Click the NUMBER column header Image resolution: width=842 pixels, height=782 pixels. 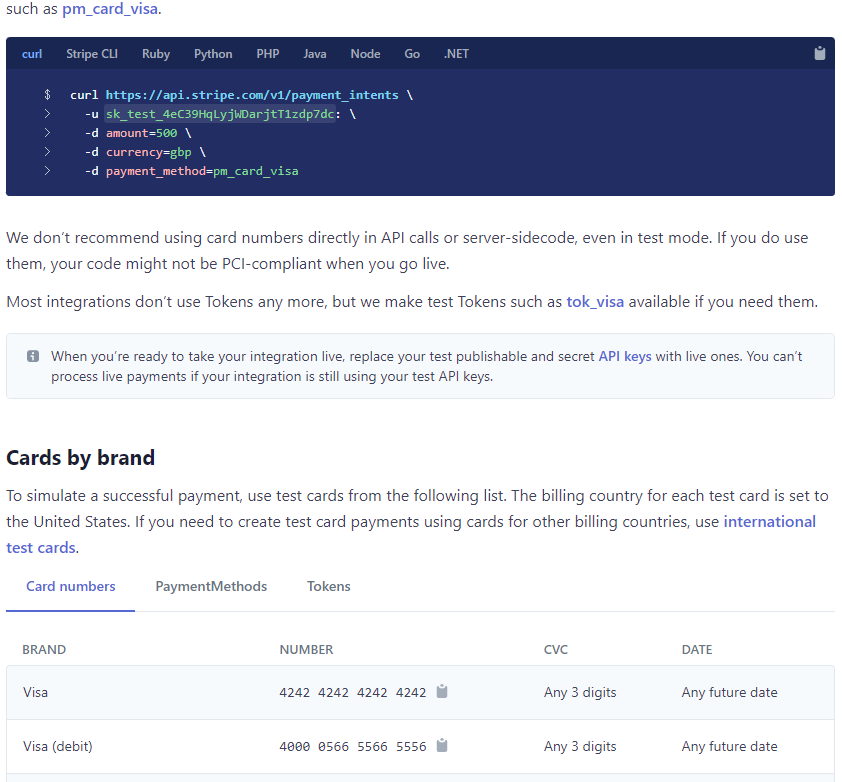[x=306, y=649]
